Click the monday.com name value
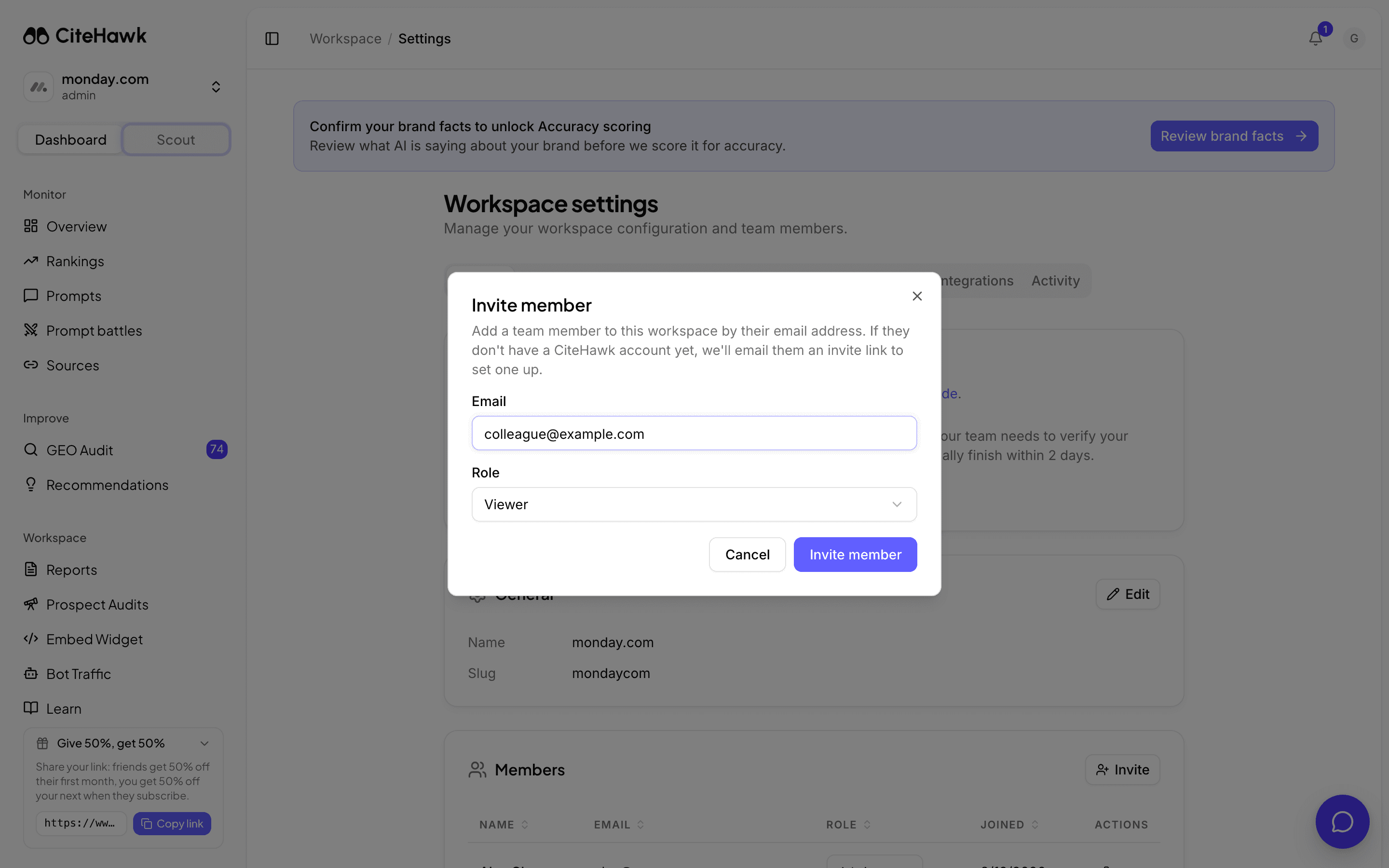This screenshot has width=1389, height=868. [613, 642]
